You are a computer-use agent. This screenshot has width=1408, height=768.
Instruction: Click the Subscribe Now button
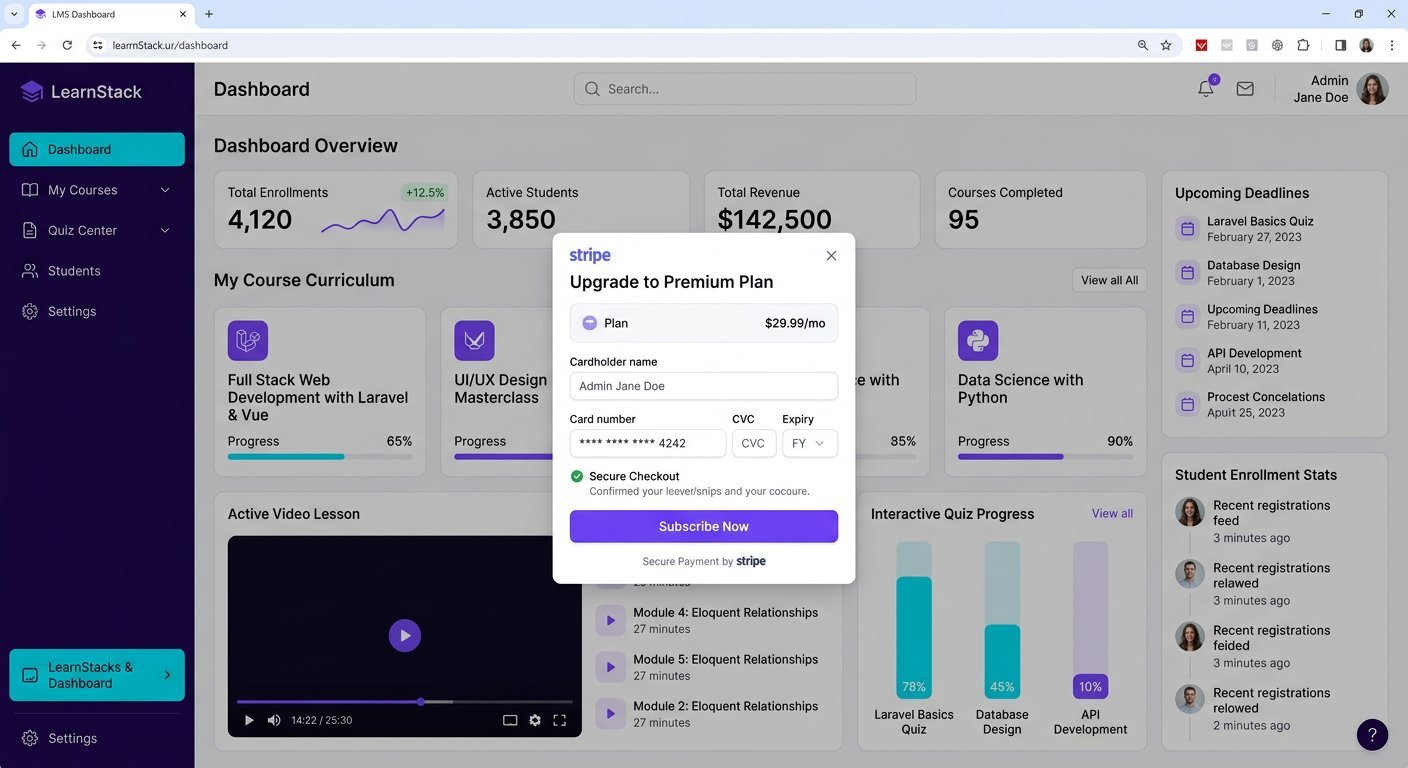point(704,526)
